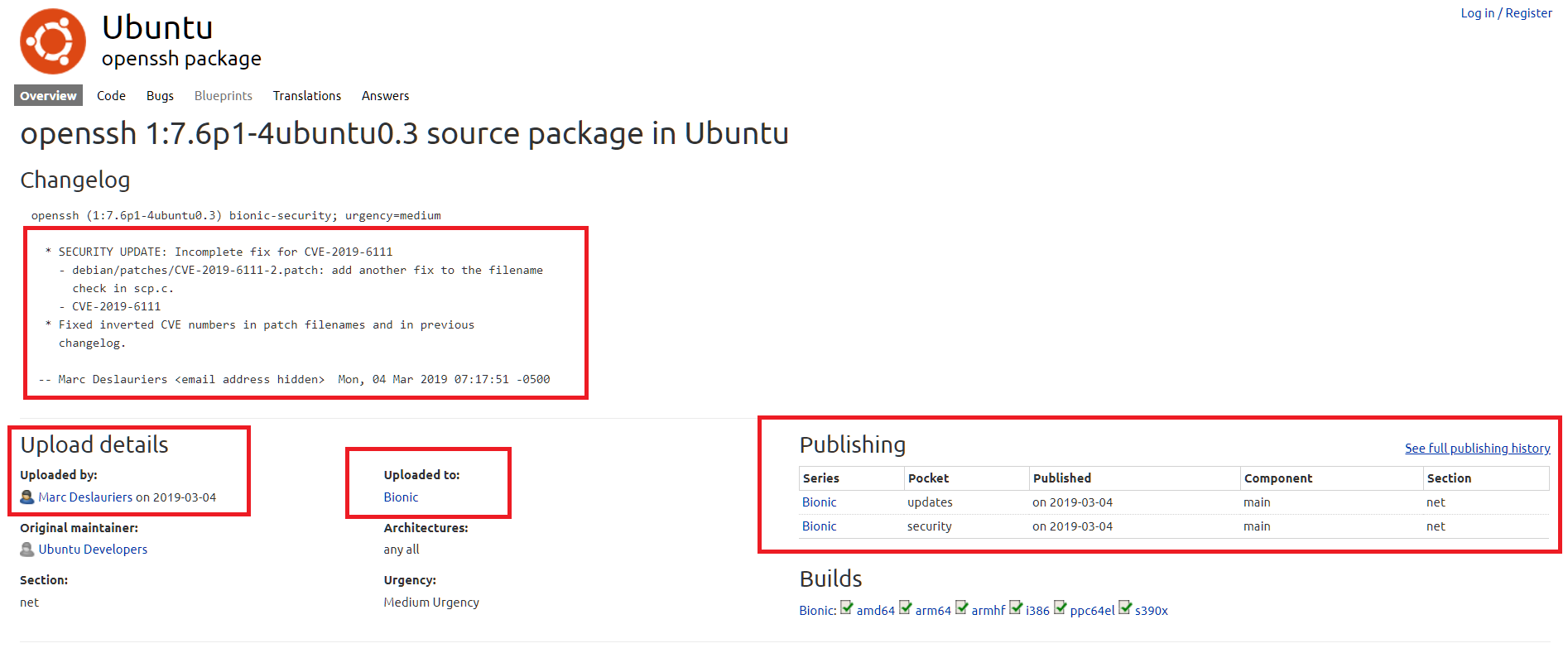Viewport: 1568px width, 653px height.
Task: Click the 'Component' column header
Action: 1278,478
